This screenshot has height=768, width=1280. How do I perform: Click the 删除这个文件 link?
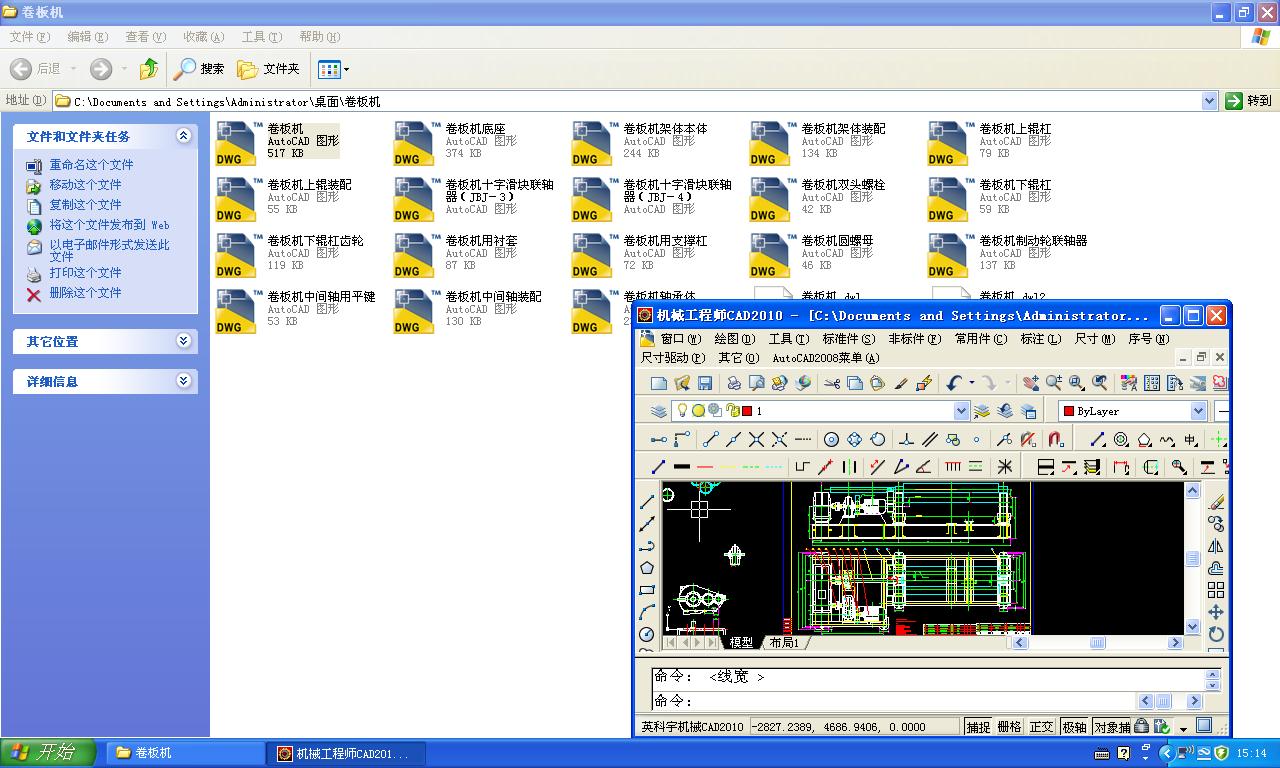[85, 293]
